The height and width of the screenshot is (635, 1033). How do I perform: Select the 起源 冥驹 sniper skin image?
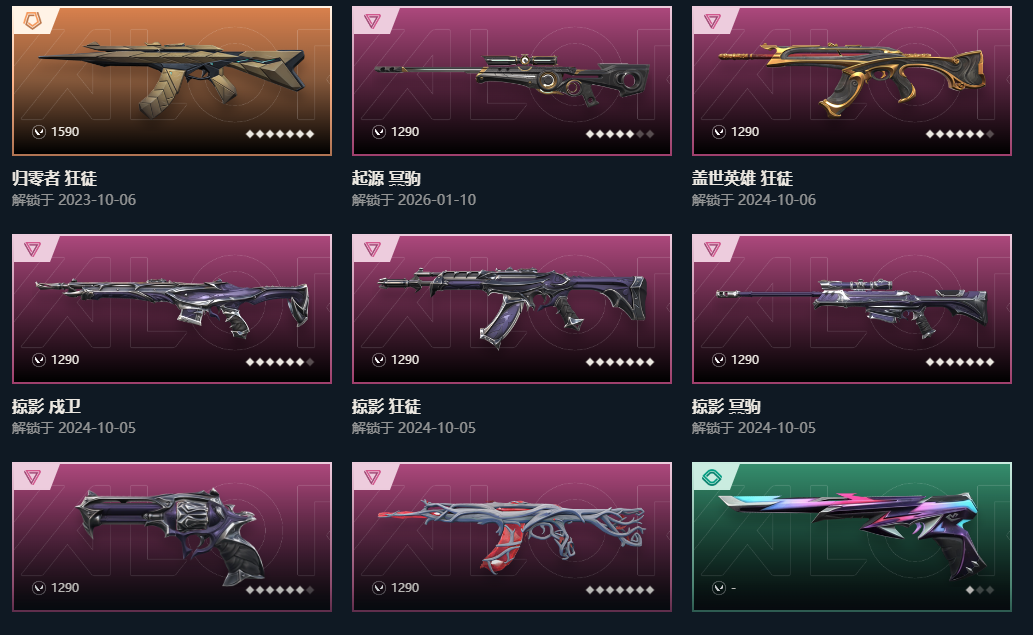512,80
